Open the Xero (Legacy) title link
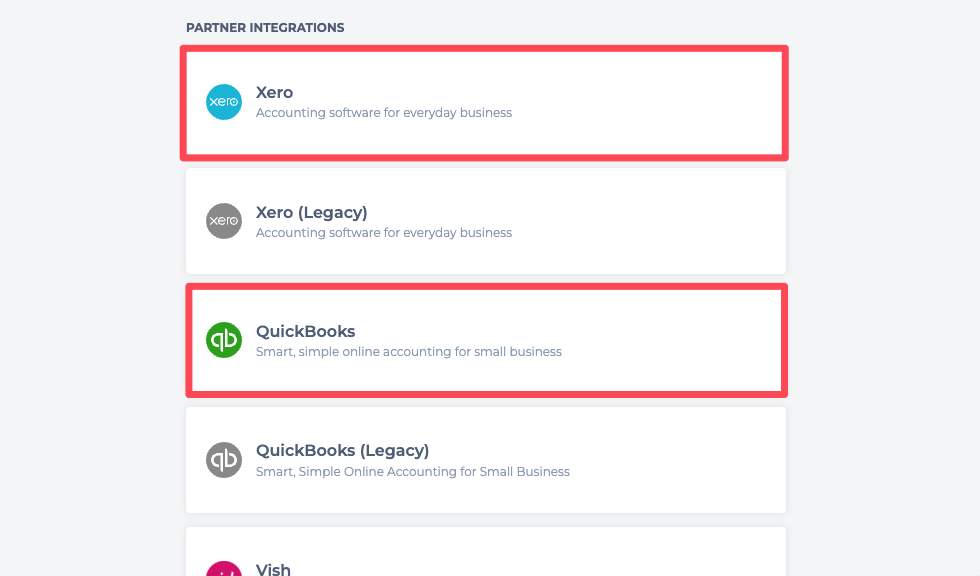 [311, 212]
